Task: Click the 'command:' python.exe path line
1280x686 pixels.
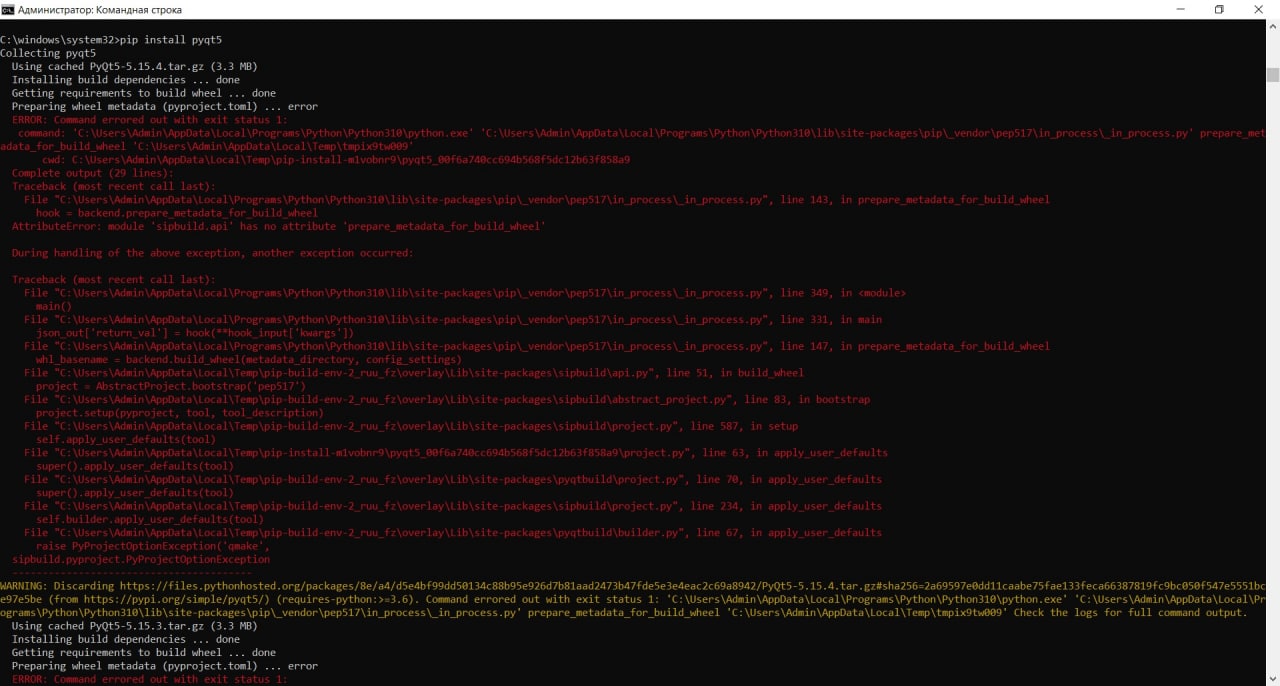Action: (x=633, y=139)
